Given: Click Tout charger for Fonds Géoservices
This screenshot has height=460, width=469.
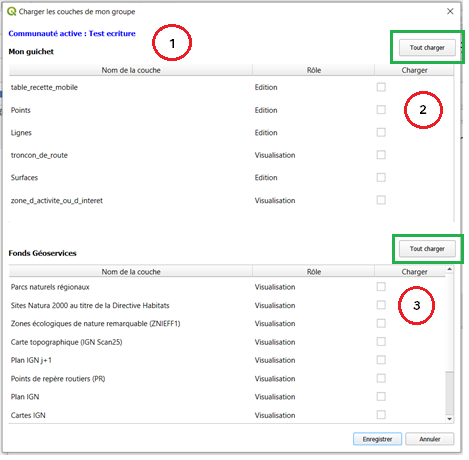Looking at the screenshot, I should coord(427,249).
